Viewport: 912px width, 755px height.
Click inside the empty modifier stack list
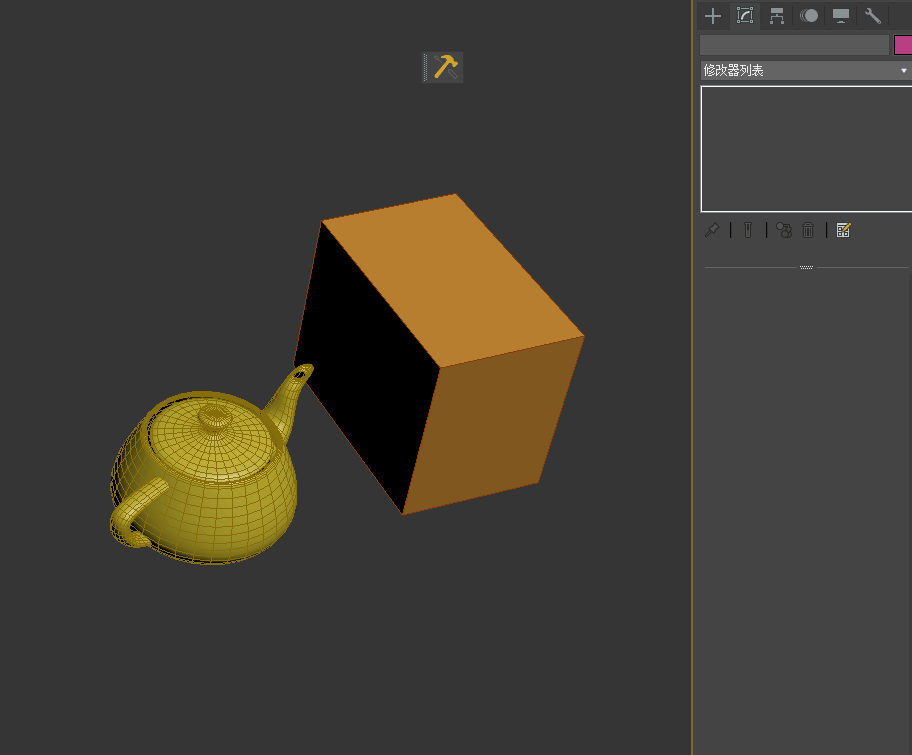coord(806,149)
